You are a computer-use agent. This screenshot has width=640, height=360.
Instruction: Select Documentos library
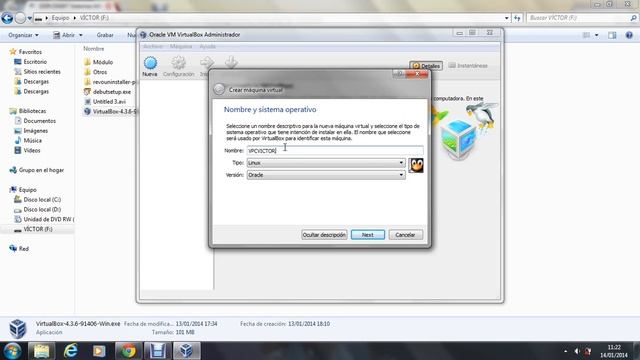click(x=39, y=121)
